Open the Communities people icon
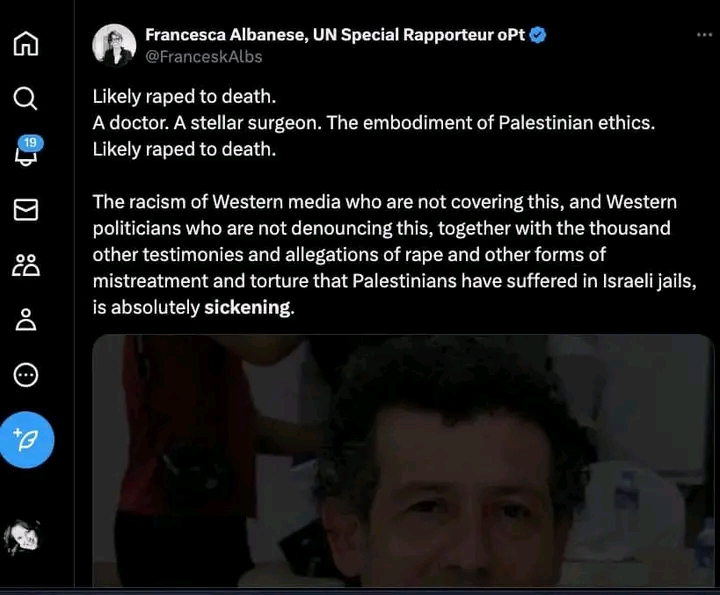 coord(26,265)
